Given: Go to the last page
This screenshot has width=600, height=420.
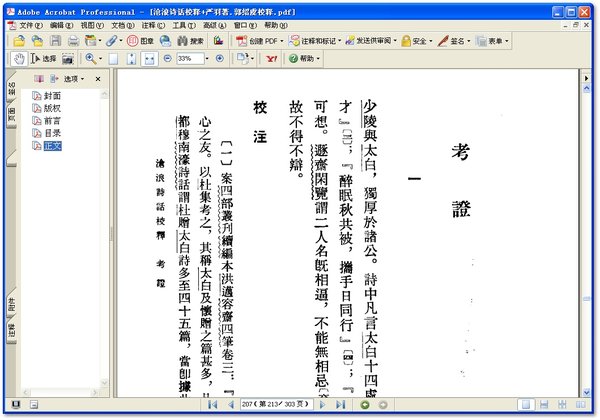Looking at the screenshot, I should pyautogui.click(x=341, y=405).
